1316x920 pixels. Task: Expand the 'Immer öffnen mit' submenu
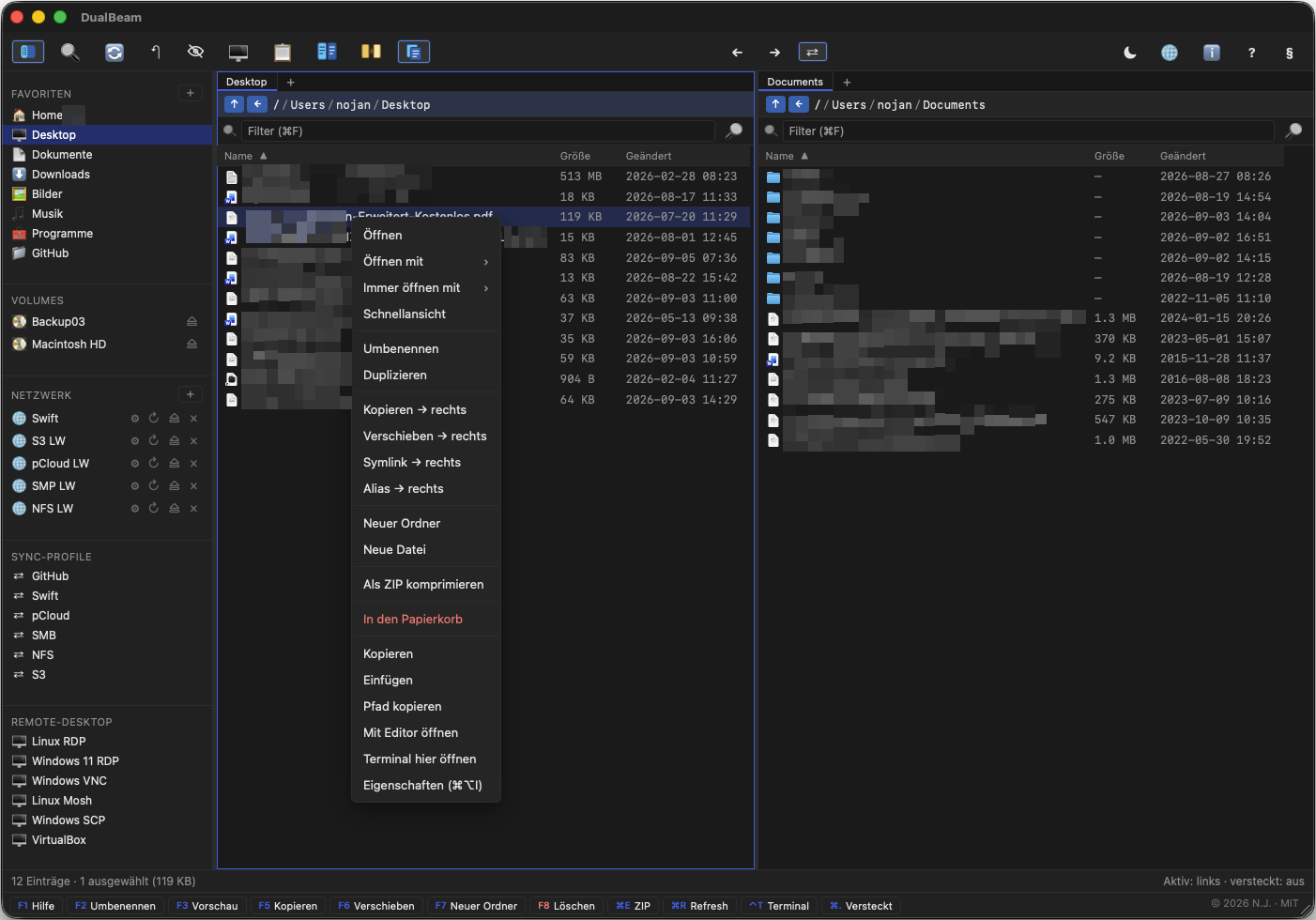tap(426, 288)
